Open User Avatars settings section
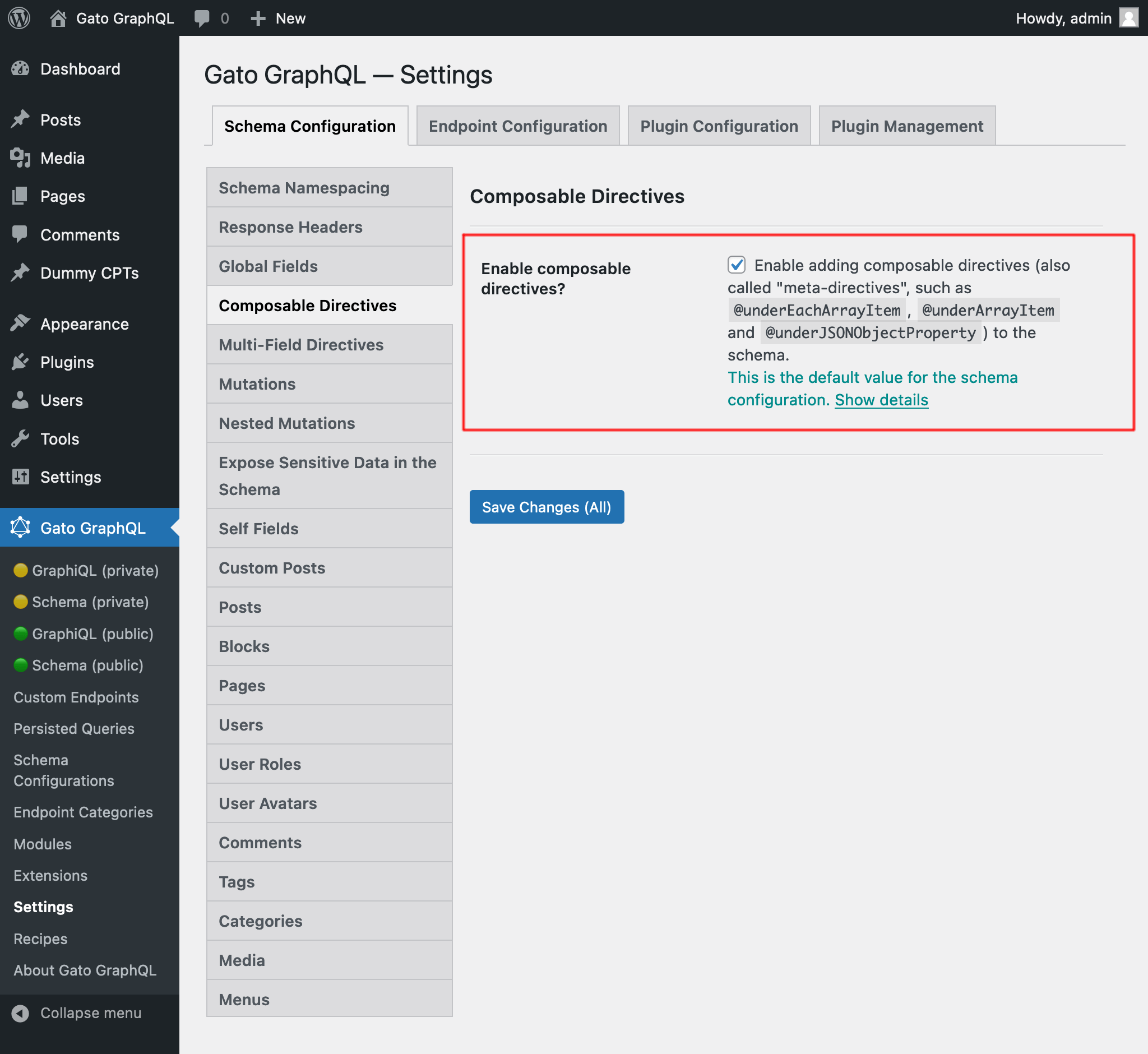The width and height of the screenshot is (1148, 1054). [x=330, y=803]
